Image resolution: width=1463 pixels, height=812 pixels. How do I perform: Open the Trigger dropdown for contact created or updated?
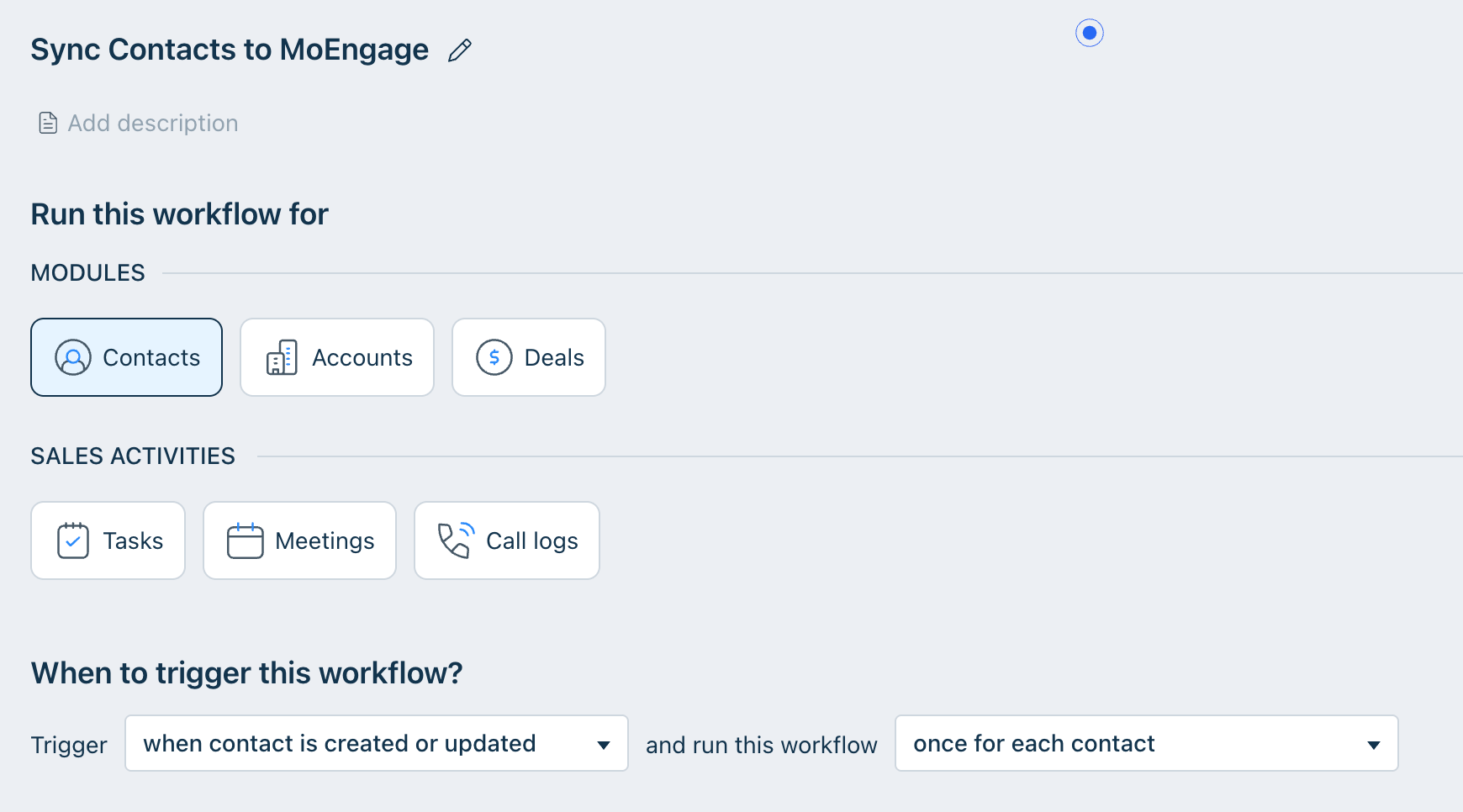point(377,743)
